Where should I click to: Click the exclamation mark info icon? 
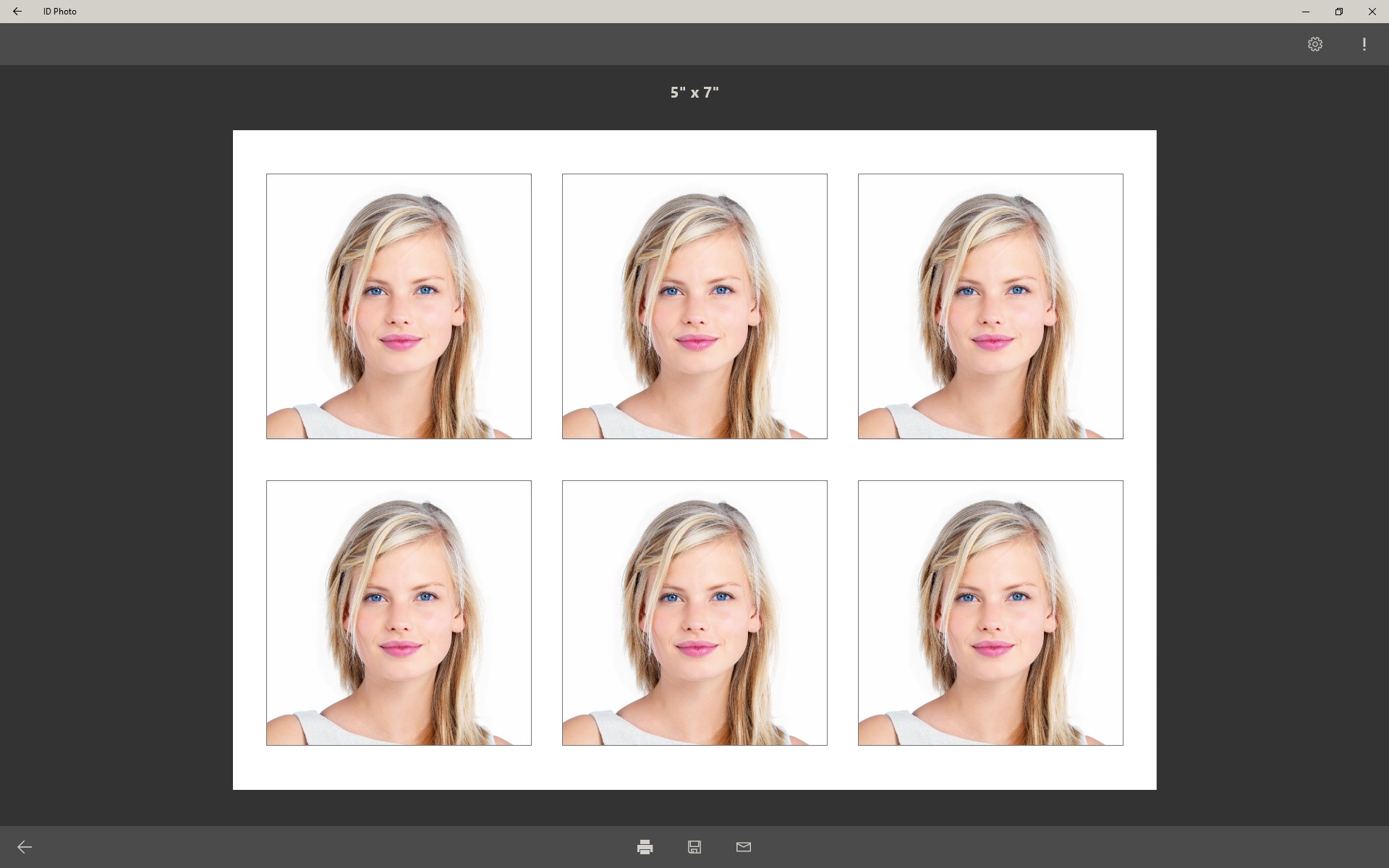(1364, 44)
